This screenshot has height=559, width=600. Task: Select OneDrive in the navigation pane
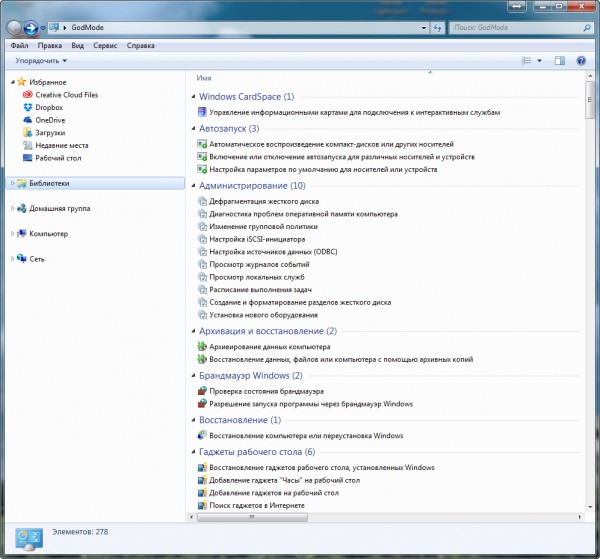[x=50, y=120]
